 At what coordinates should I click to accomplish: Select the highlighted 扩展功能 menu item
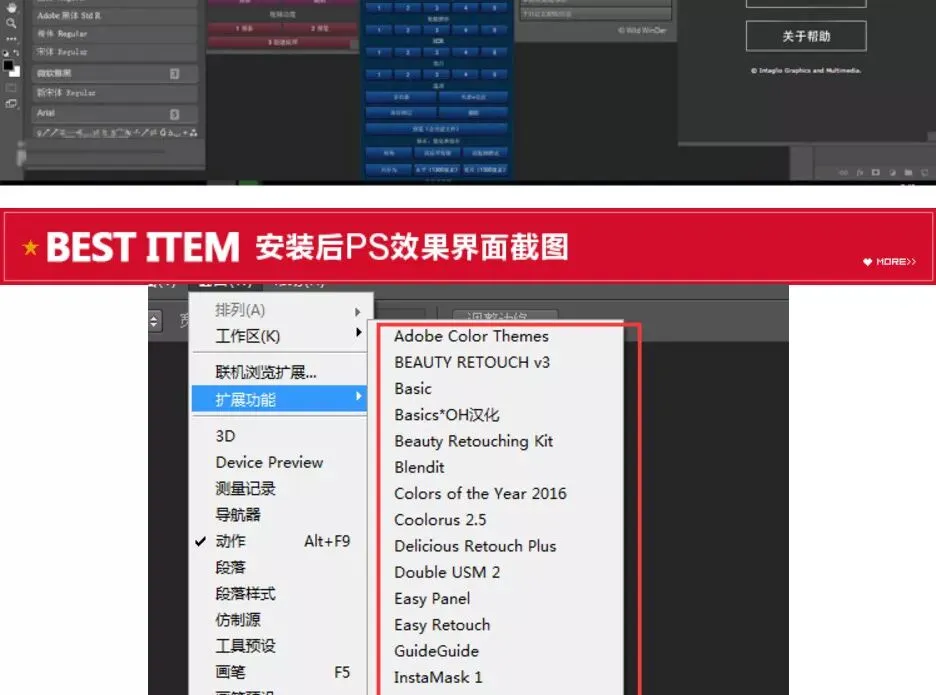point(279,399)
